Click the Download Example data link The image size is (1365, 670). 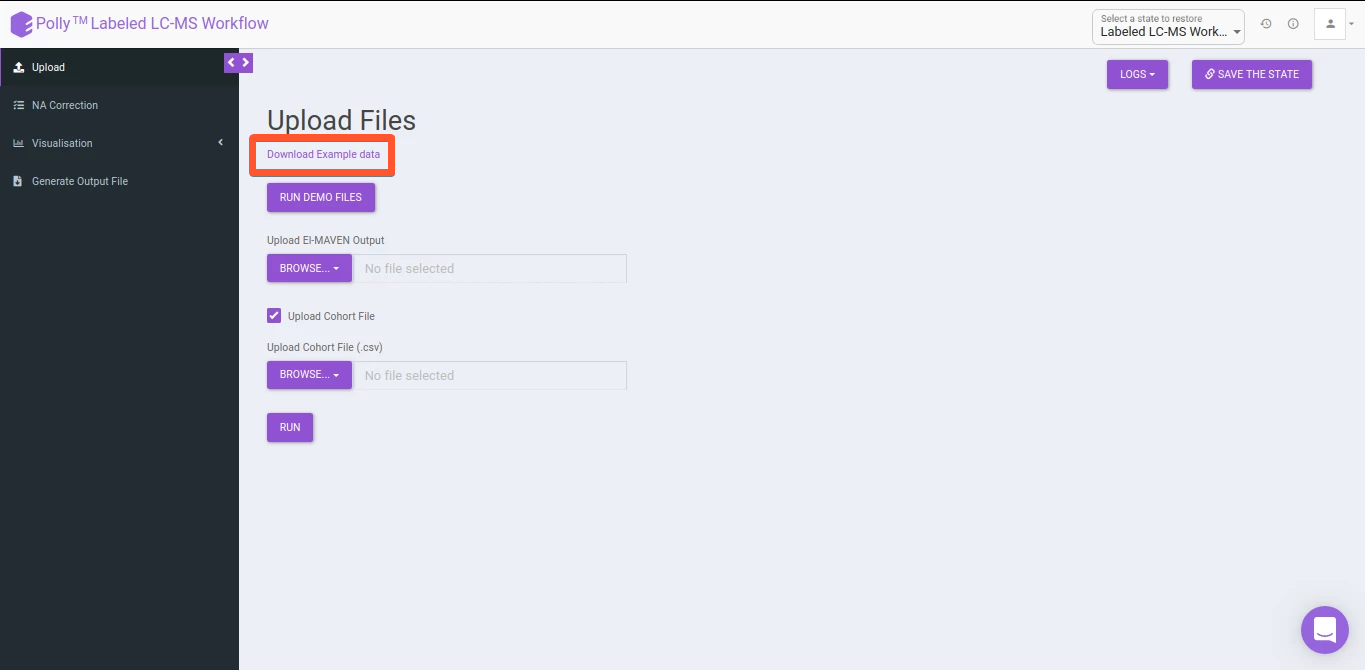click(322, 155)
